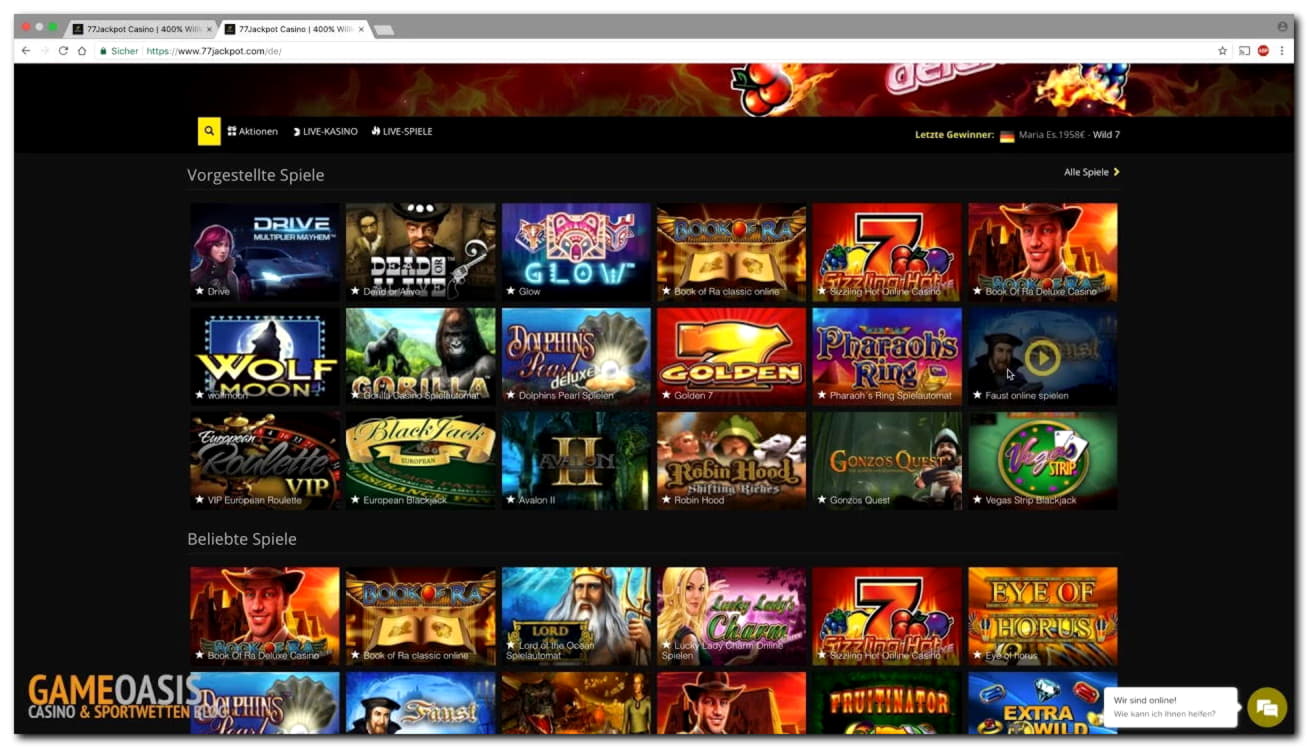Bookmark the page with star icon

click(x=1222, y=51)
